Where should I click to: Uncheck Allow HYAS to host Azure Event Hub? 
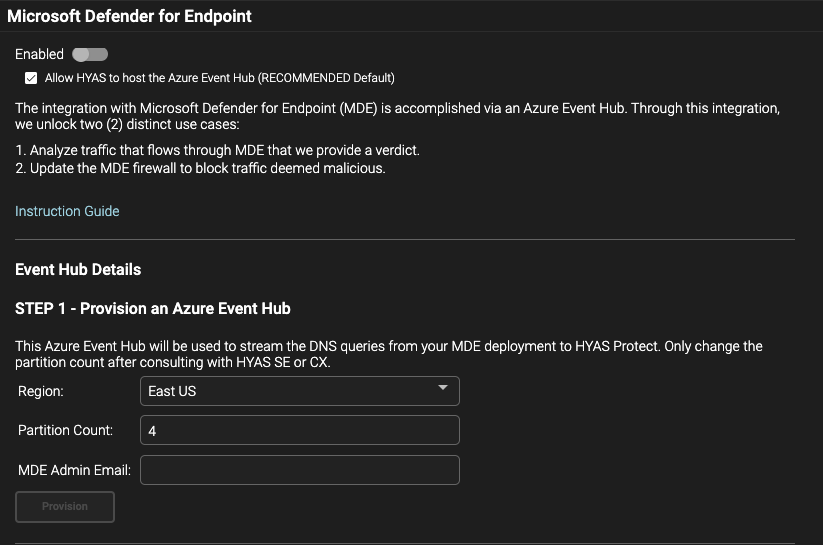(x=32, y=78)
